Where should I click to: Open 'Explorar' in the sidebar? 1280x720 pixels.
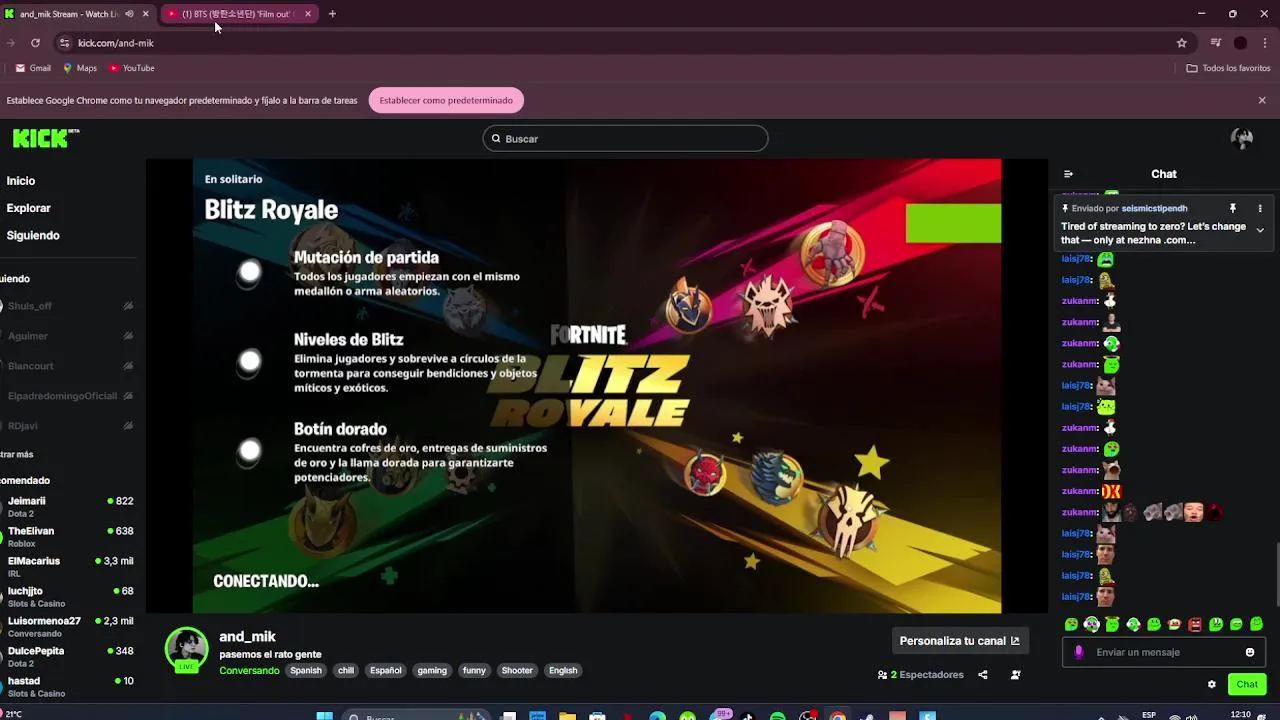pos(28,208)
